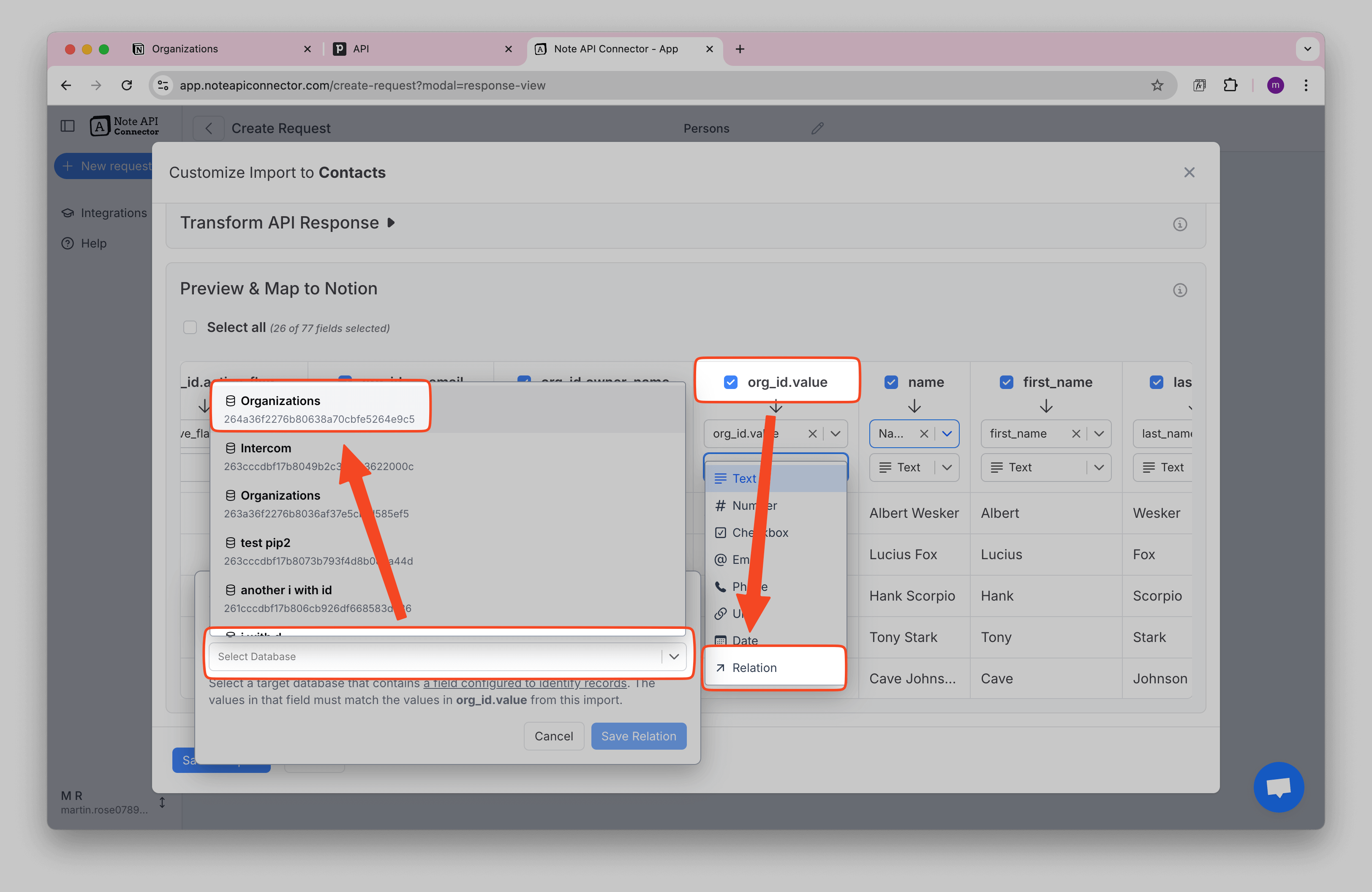Viewport: 1372px width, 892px height.
Task: Select the another i with id database
Action: tap(447, 598)
